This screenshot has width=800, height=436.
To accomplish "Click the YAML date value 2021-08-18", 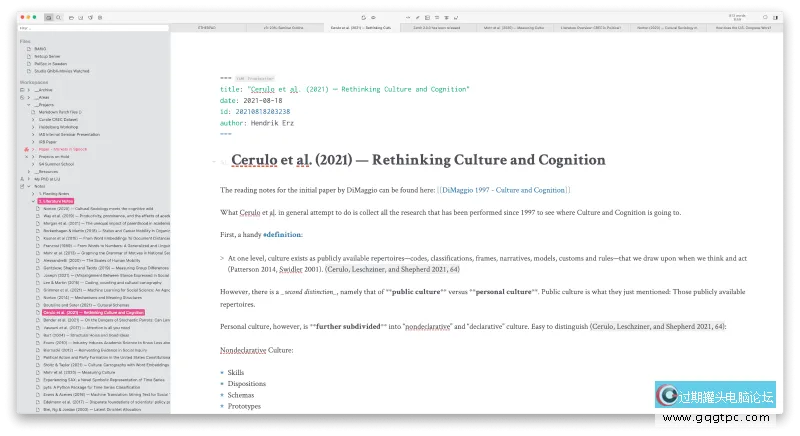I will click(x=263, y=100).
